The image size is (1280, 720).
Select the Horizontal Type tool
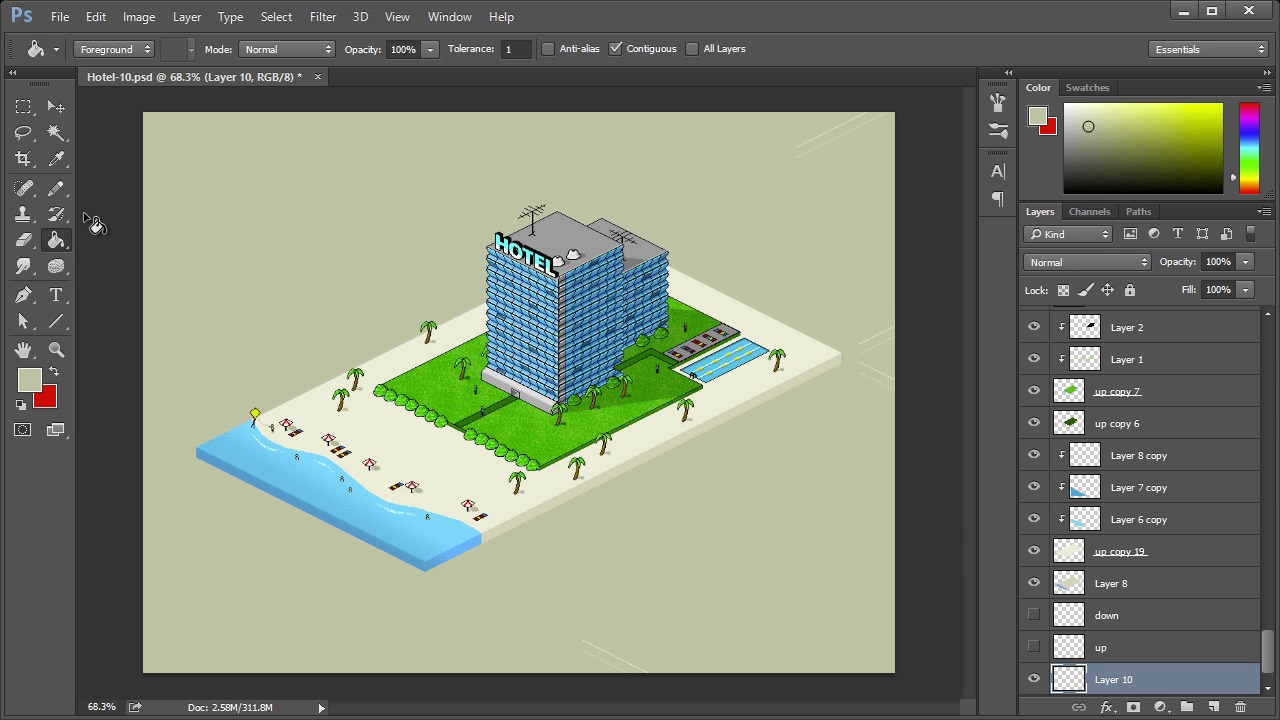click(x=56, y=295)
